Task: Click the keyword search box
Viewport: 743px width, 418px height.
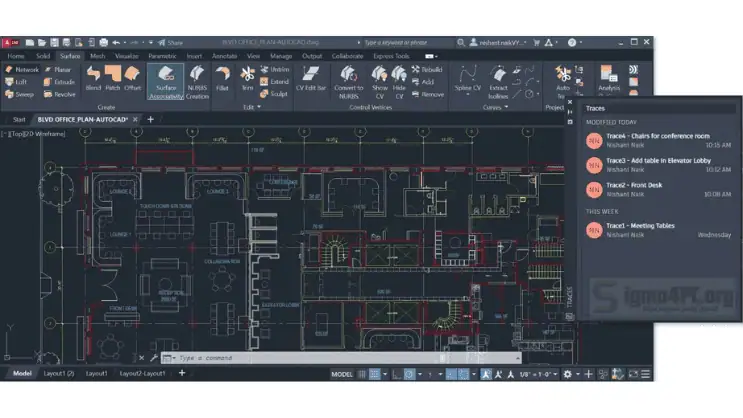Action: pyautogui.click(x=408, y=43)
